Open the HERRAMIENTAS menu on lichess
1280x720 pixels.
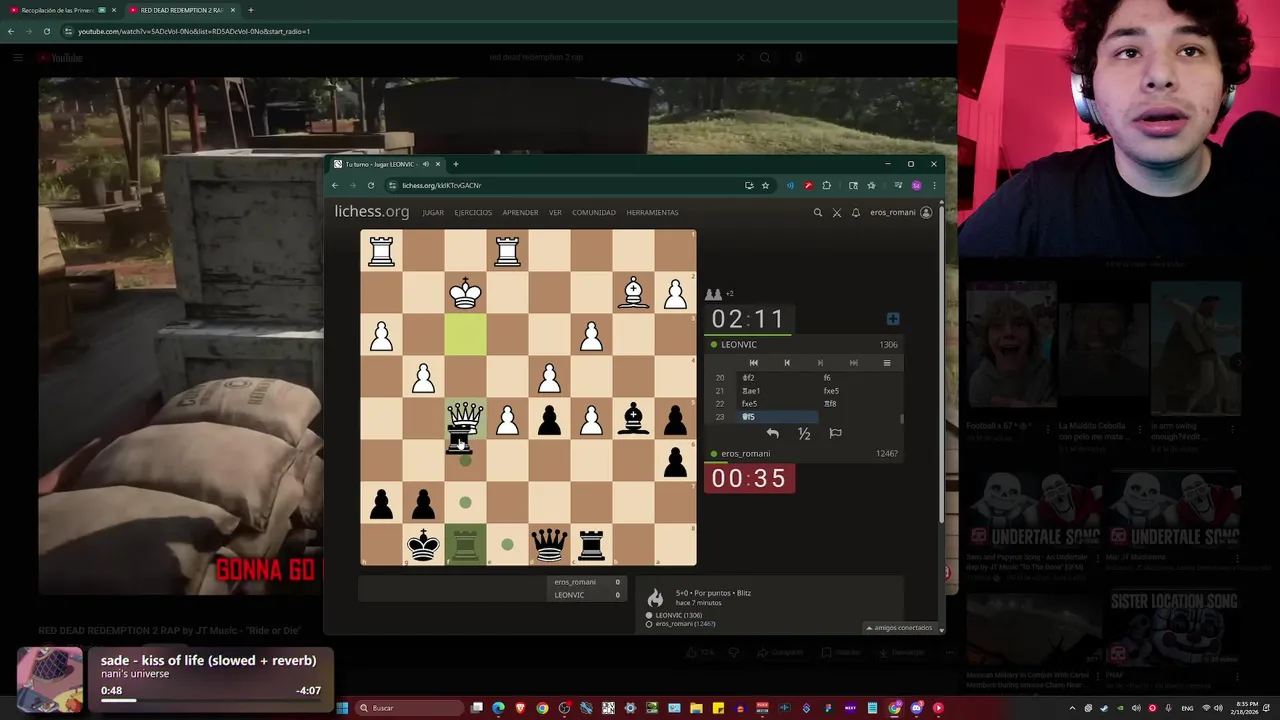652,213
